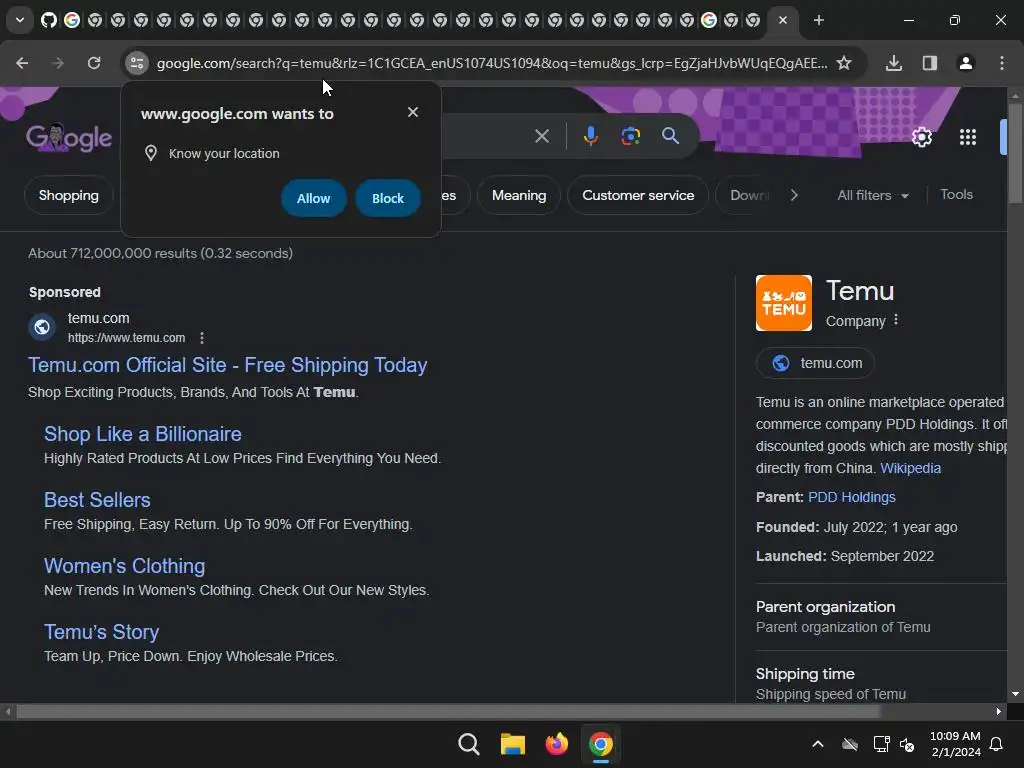Click the temu.com ad favicon
The width and height of the screenshot is (1024, 768).
[42, 327]
